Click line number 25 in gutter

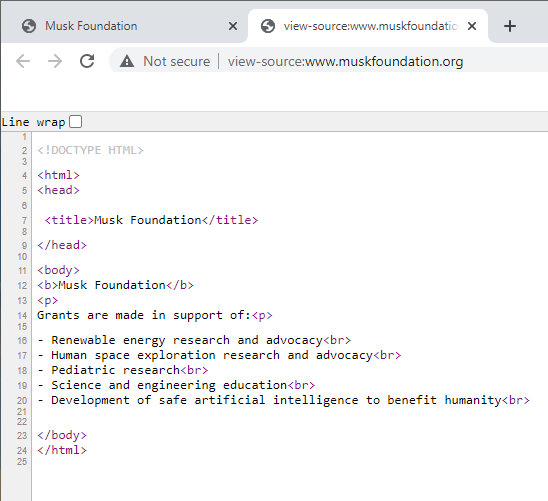coord(22,462)
